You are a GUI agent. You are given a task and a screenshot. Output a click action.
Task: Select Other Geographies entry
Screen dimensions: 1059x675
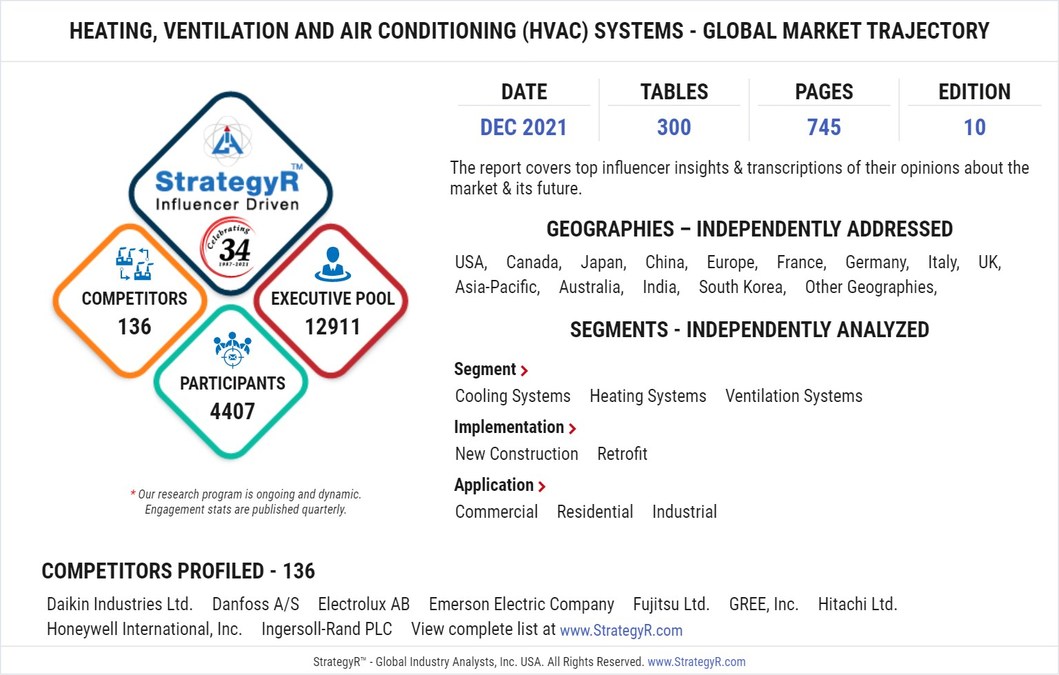point(871,287)
